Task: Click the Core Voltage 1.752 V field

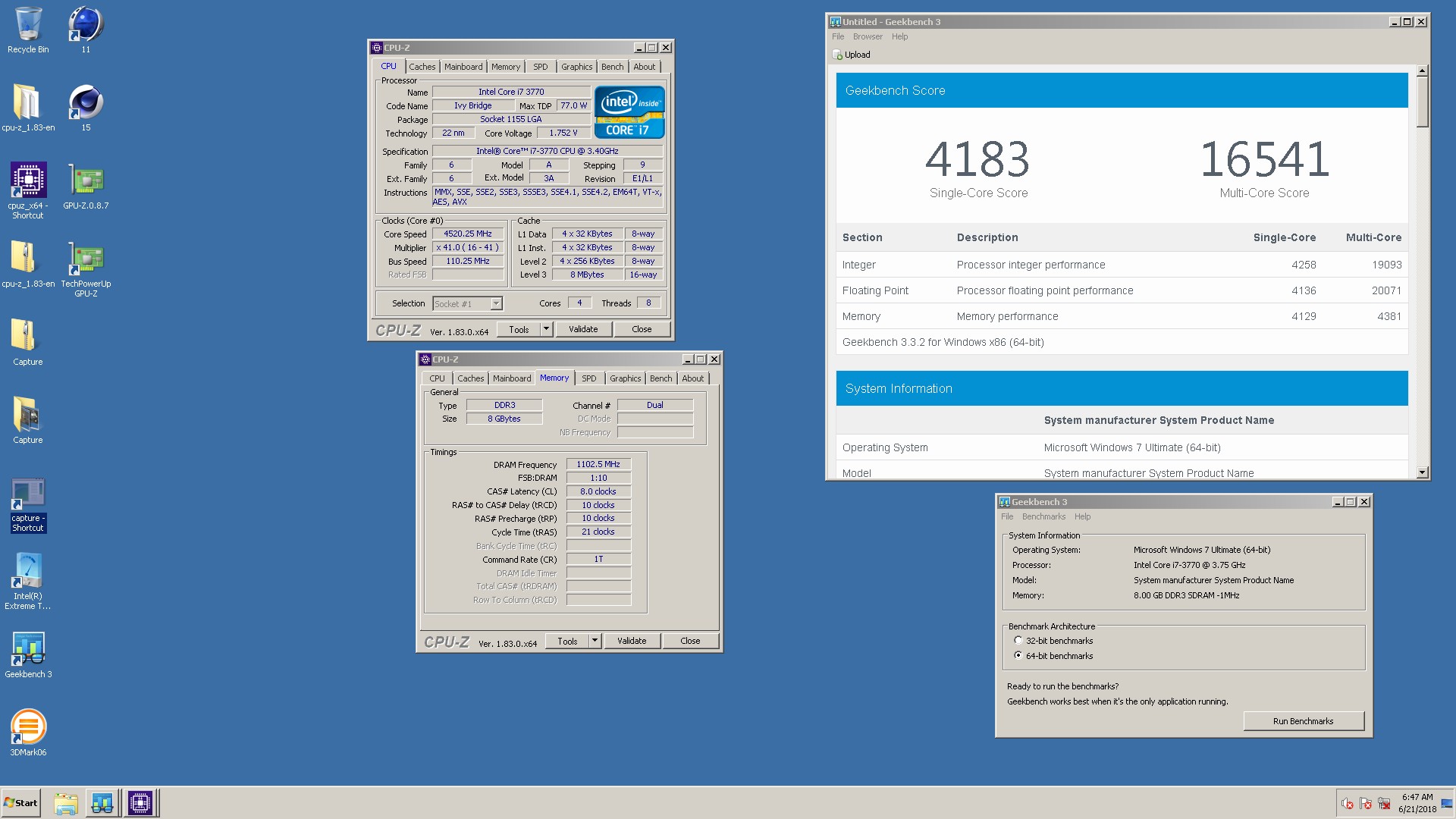Action: pyautogui.click(x=563, y=133)
